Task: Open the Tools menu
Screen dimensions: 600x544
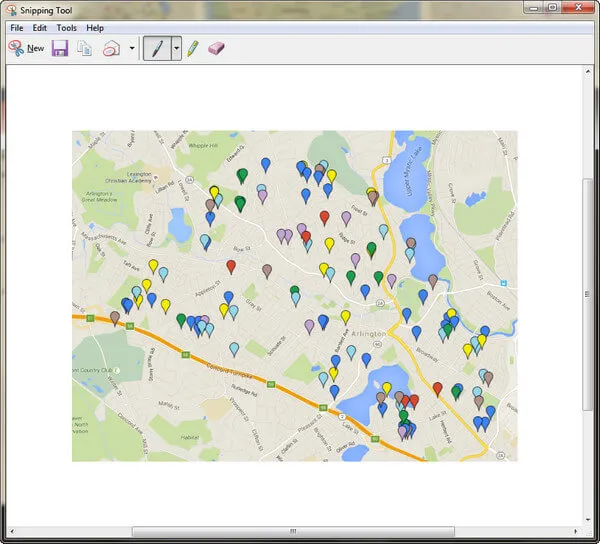Action: coord(67,28)
